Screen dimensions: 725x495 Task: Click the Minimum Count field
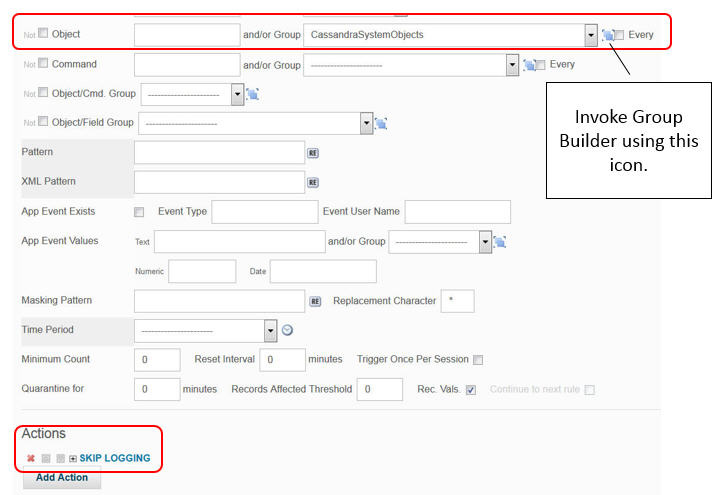(157, 360)
